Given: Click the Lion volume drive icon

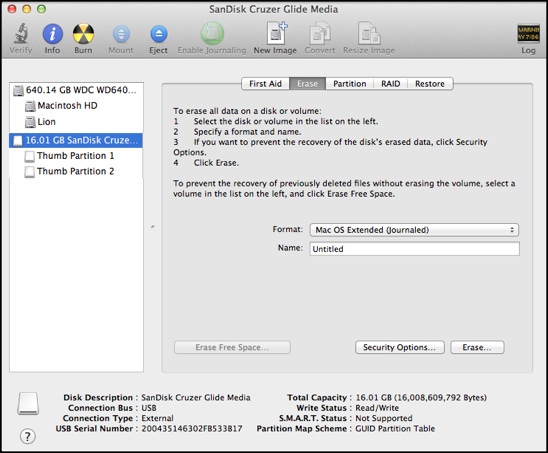Looking at the screenshot, I should pyautogui.click(x=30, y=122).
